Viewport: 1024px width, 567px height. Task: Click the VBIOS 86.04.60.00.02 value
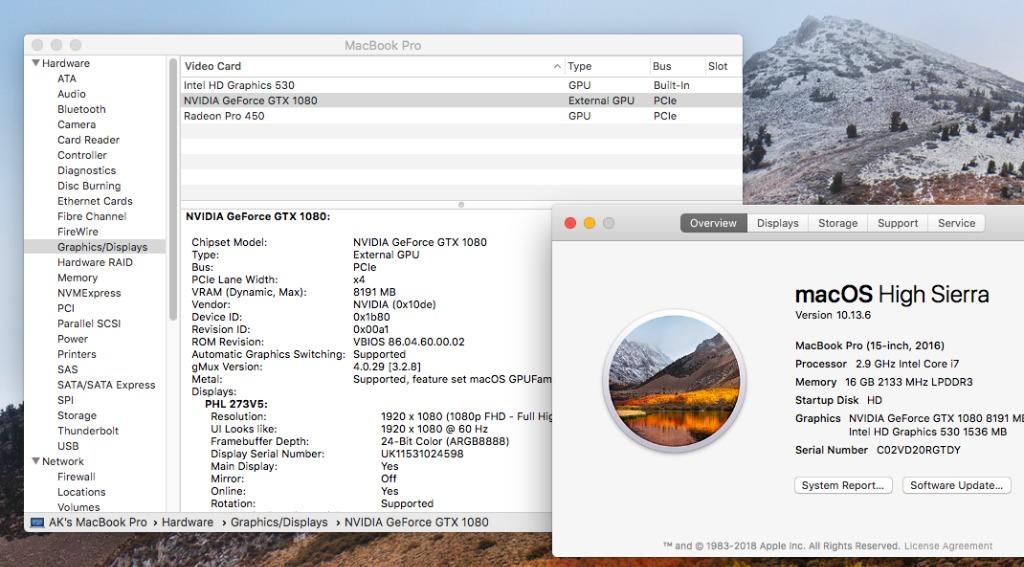coord(409,342)
